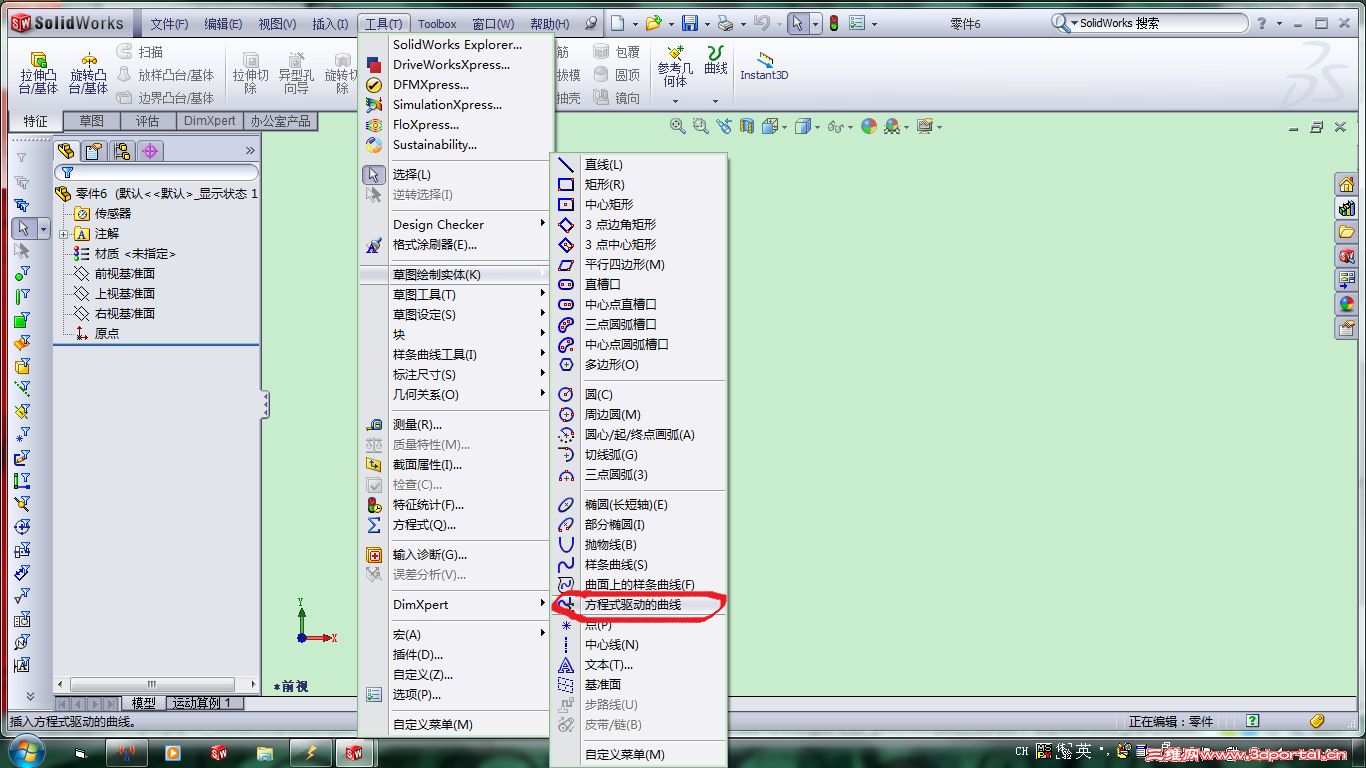The width and height of the screenshot is (1366, 768).
Task: Expand the arrow under 参考几何体
Action: pos(675,101)
